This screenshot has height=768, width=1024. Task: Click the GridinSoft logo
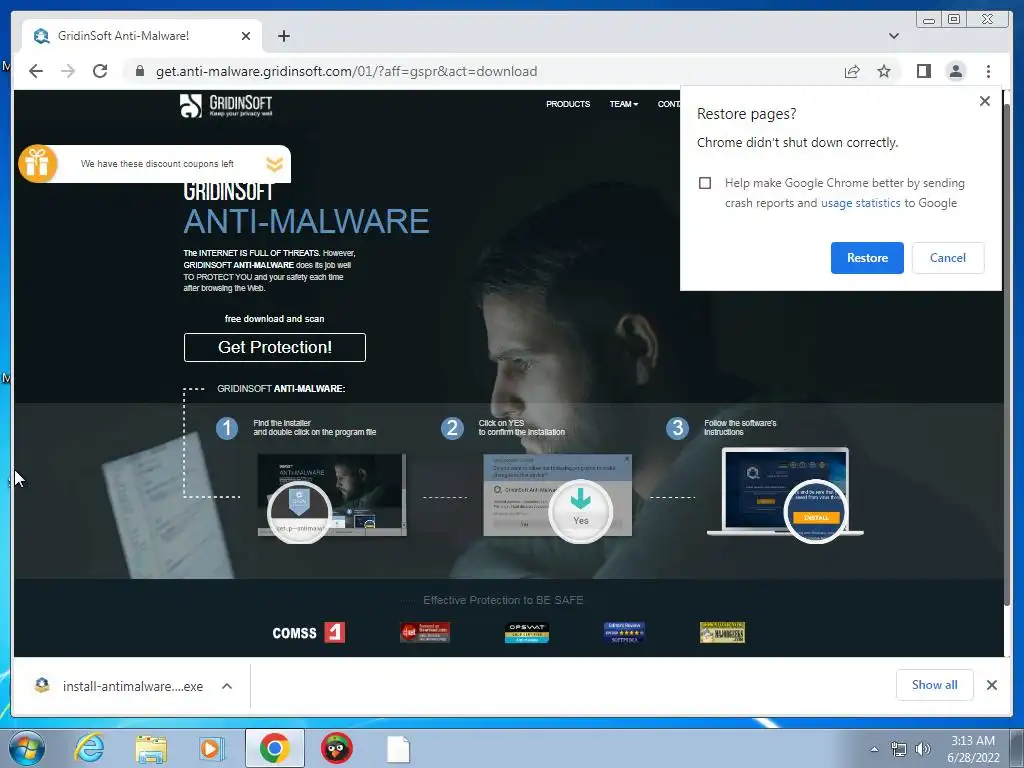click(226, 105)
